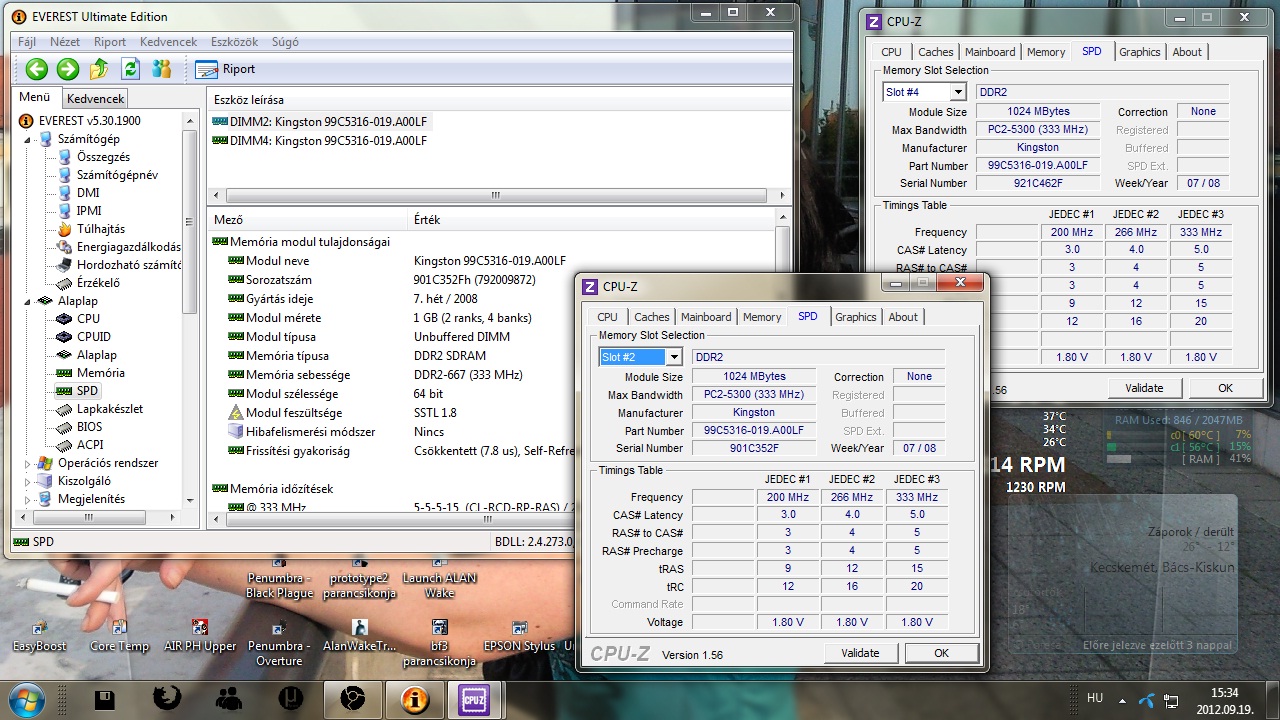The height and width of the screenshot is (720, 1280).
Task: Click the Érték column header
Action: pyautogui.click(x=592, y=220)
